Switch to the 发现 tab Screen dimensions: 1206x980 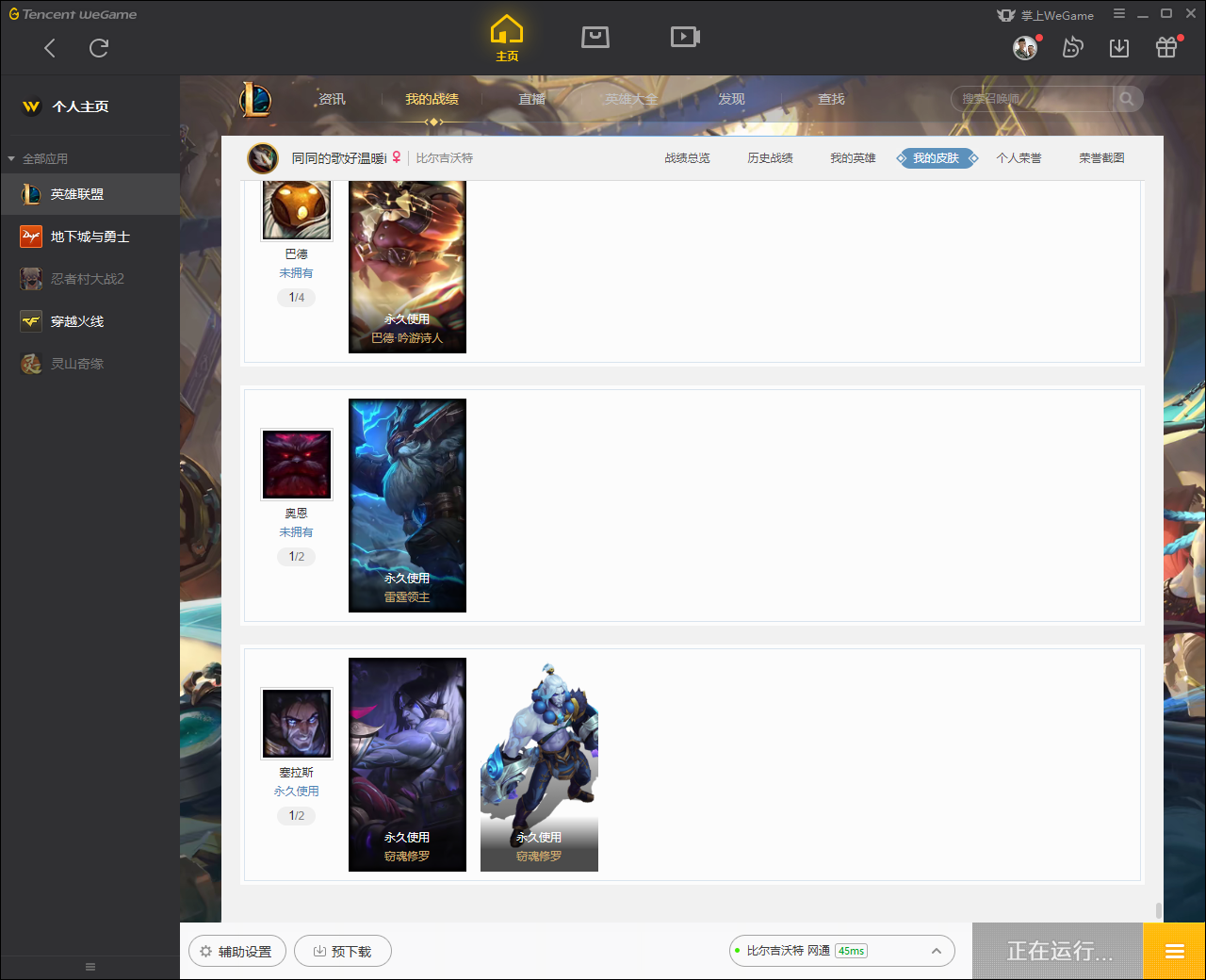[x=731, y=99]
